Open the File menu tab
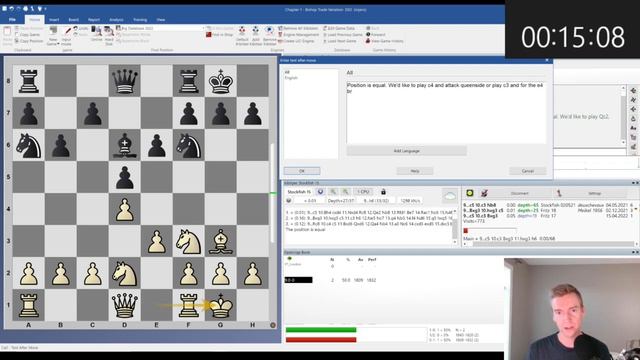640x360 pixels. coord(12,20)
